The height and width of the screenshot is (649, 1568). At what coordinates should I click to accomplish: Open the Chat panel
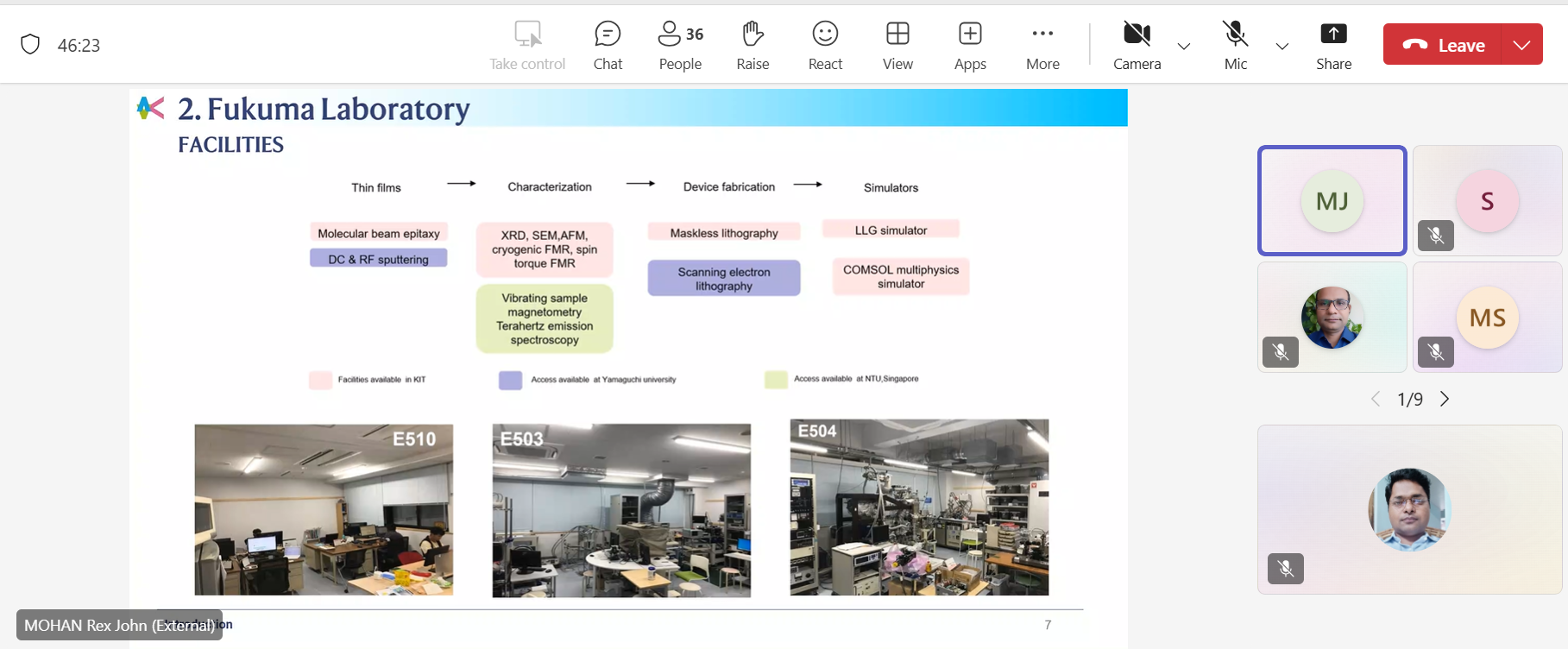point(608,45)
